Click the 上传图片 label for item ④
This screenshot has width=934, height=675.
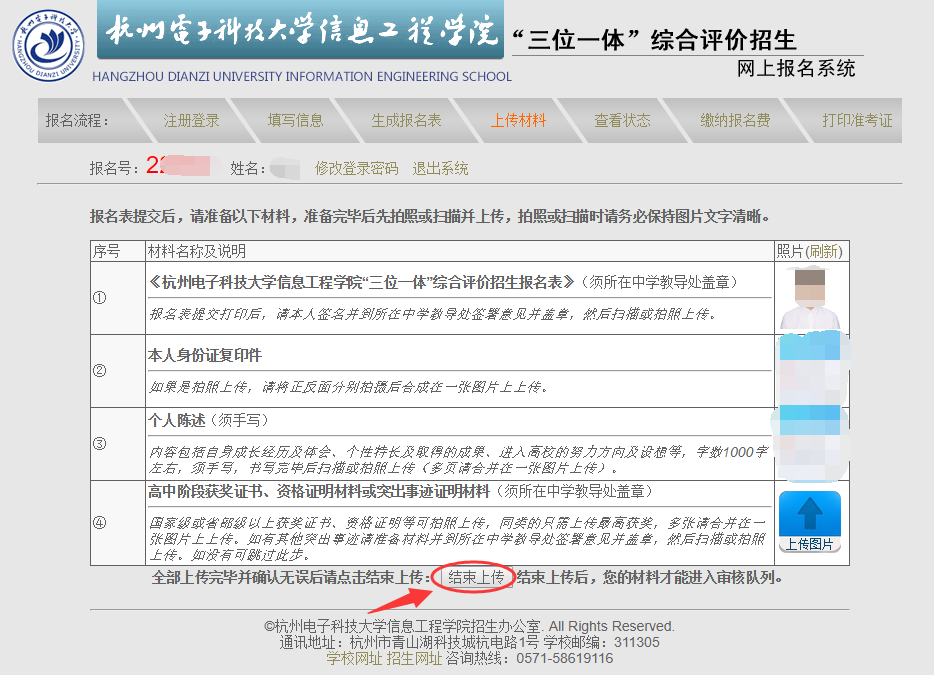(x=810, y=545)
